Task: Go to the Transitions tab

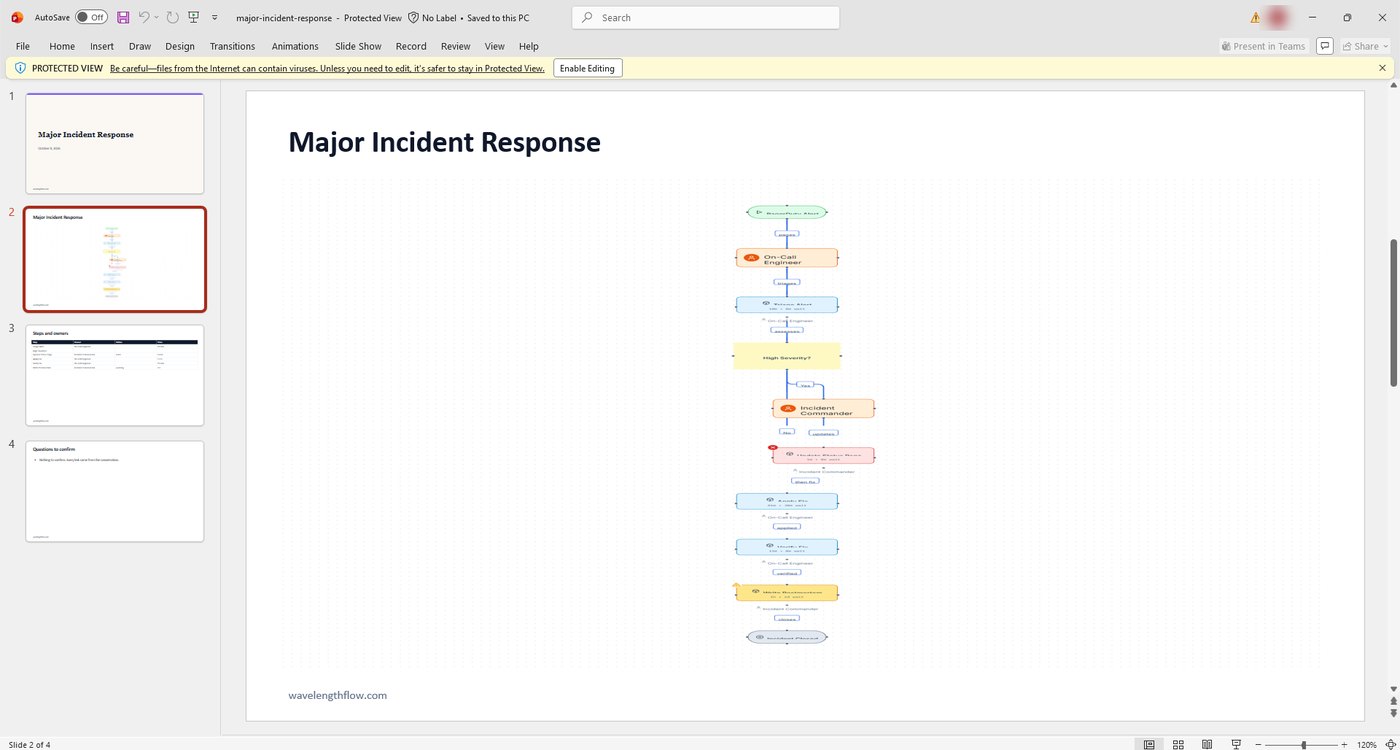Action: [x=232, y=46]
